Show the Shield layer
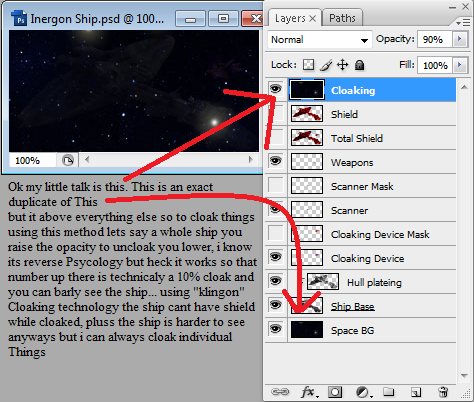 tap(276, 114)
